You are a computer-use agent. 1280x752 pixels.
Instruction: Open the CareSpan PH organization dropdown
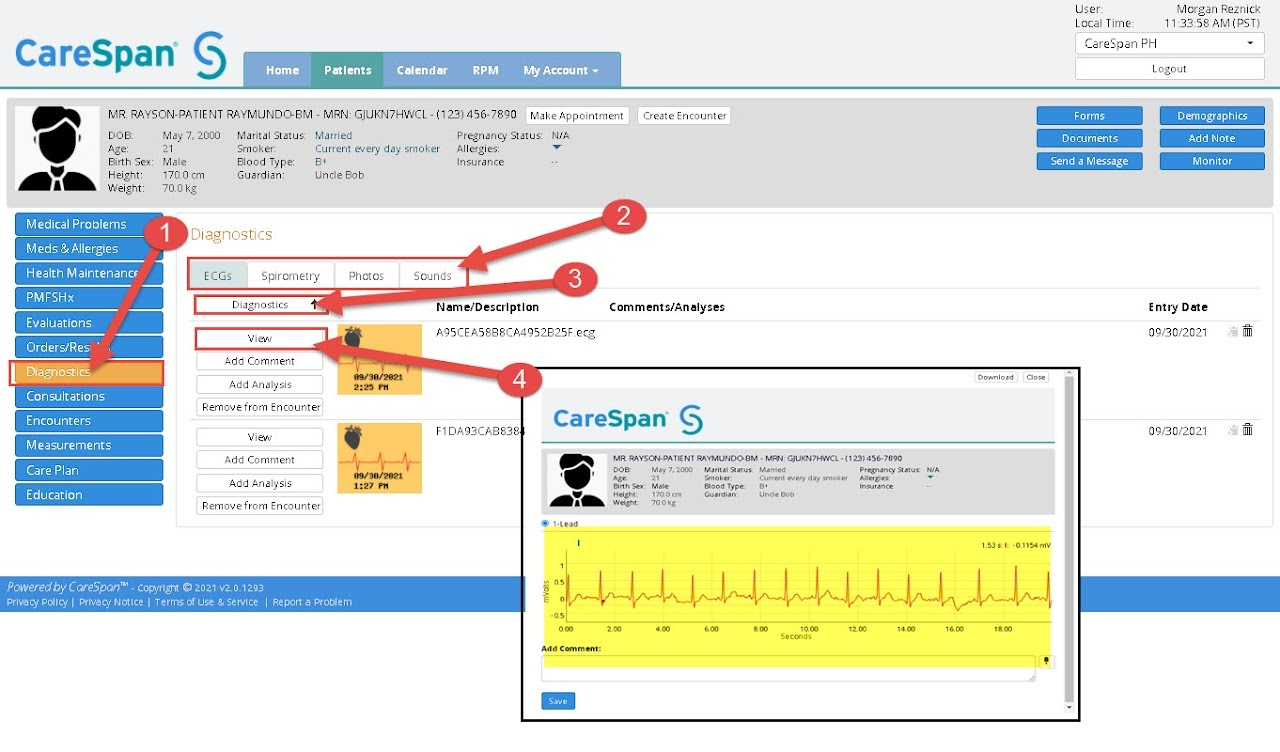(x=1169, y=44)
